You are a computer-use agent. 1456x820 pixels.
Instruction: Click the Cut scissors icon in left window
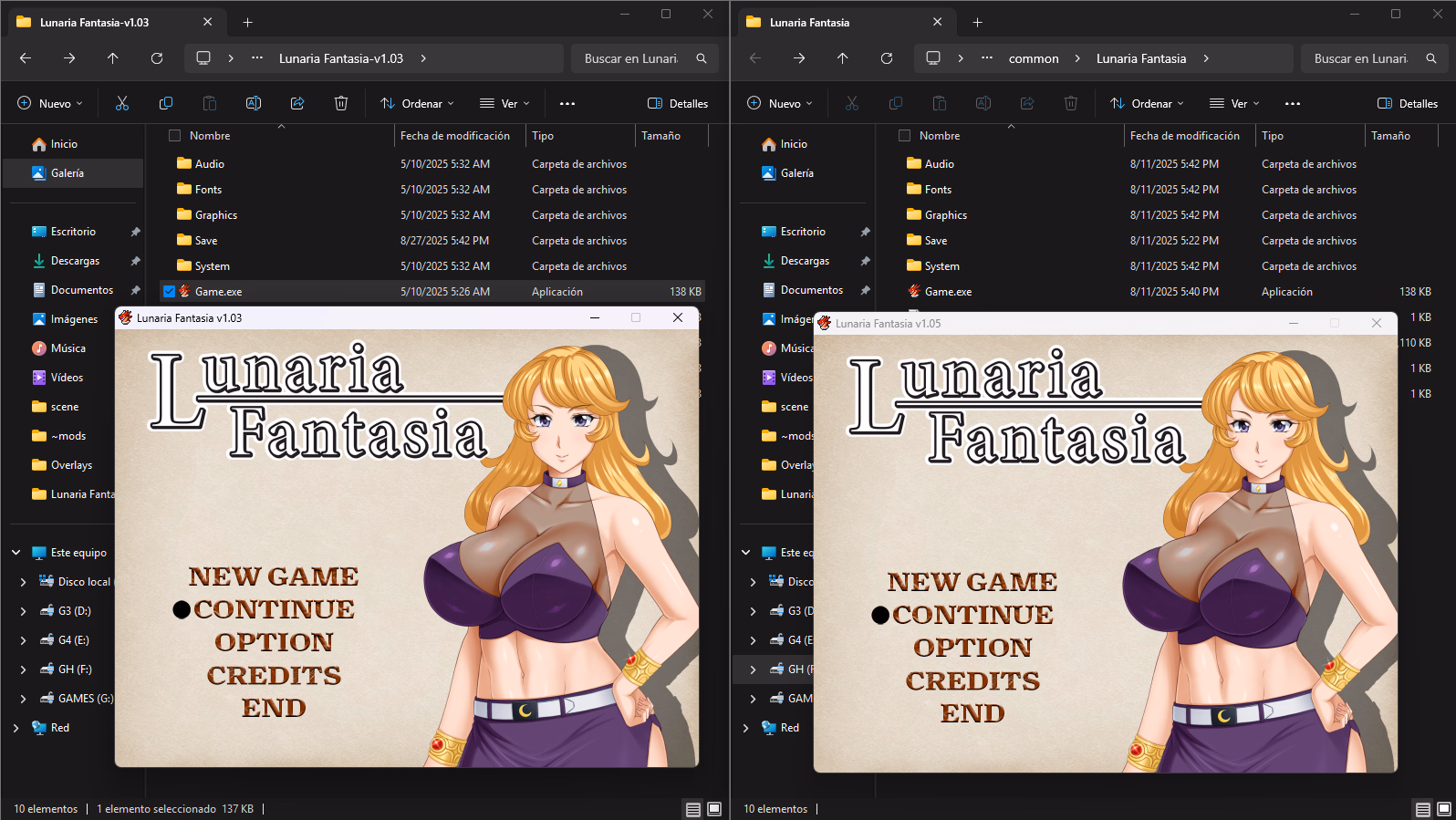coord(122,104)
